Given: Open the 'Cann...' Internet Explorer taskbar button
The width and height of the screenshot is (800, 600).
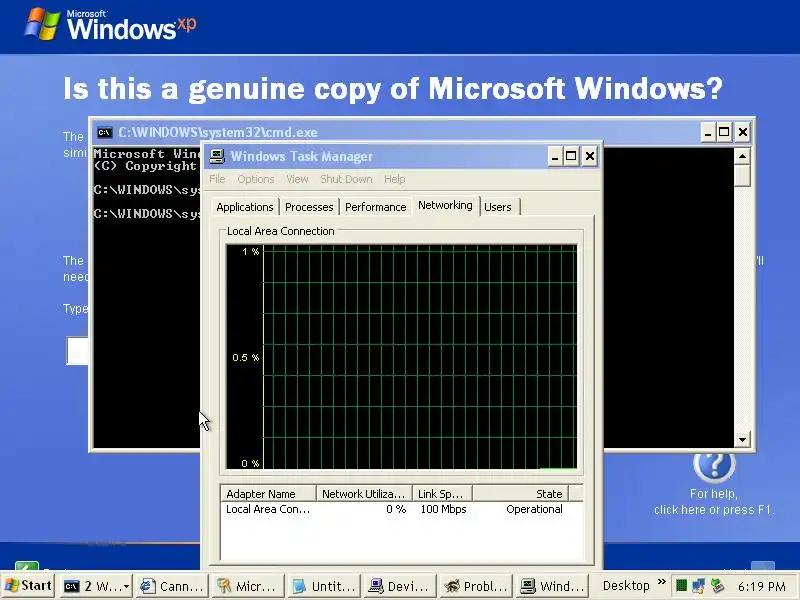Looking at the screenshot, I should (172, 587).
